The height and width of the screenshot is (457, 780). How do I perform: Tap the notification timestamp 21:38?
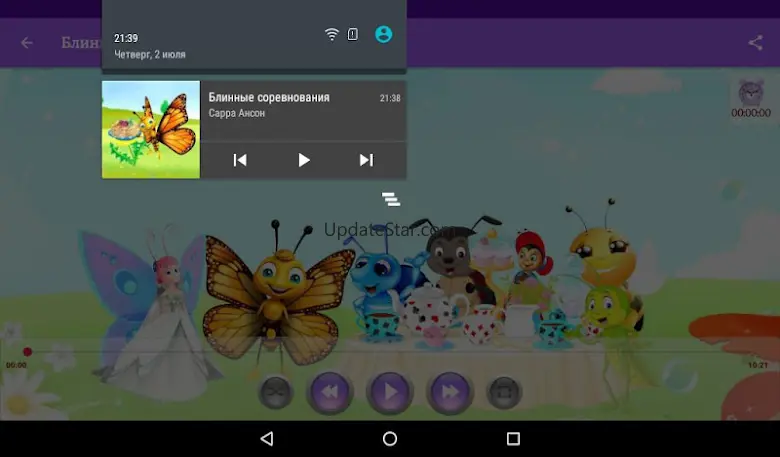coord(390,98)
